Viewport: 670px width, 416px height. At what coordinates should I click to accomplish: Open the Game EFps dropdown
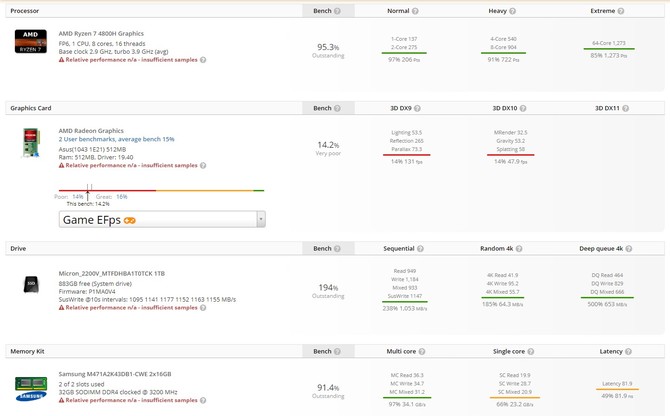pyautogui.click(x=162, y=219)
